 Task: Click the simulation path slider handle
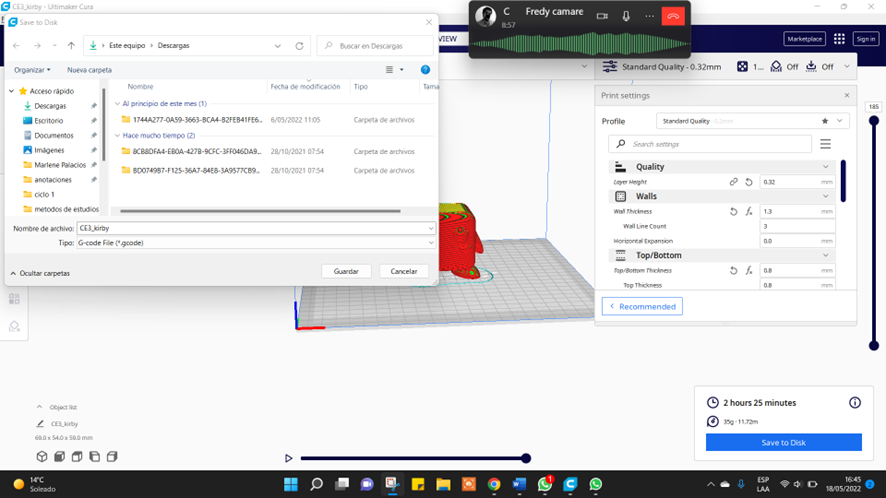coord(526,458)
